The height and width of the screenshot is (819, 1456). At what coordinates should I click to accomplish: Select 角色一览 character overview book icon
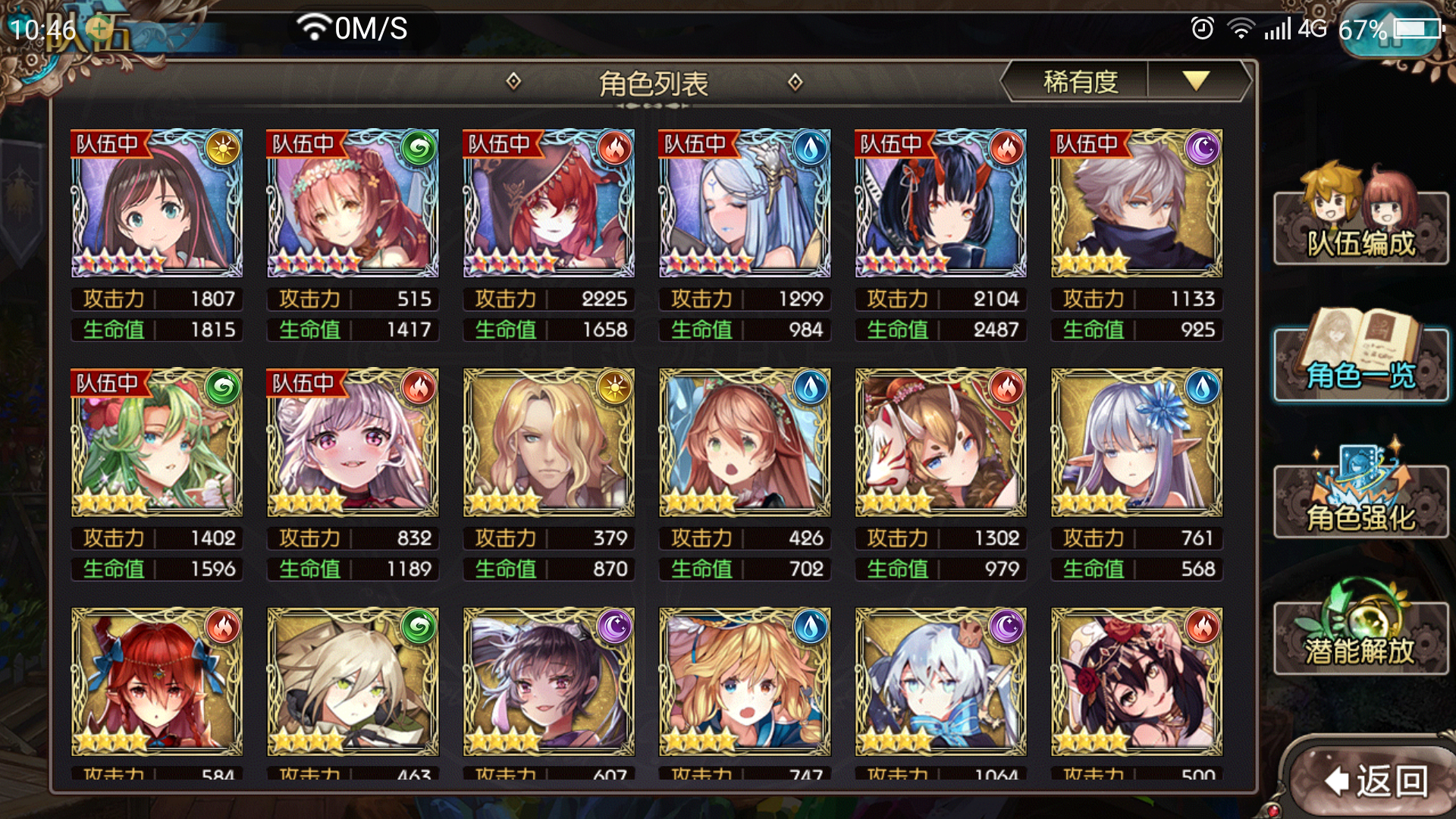pyautogui.click(x=1360, y=356)
